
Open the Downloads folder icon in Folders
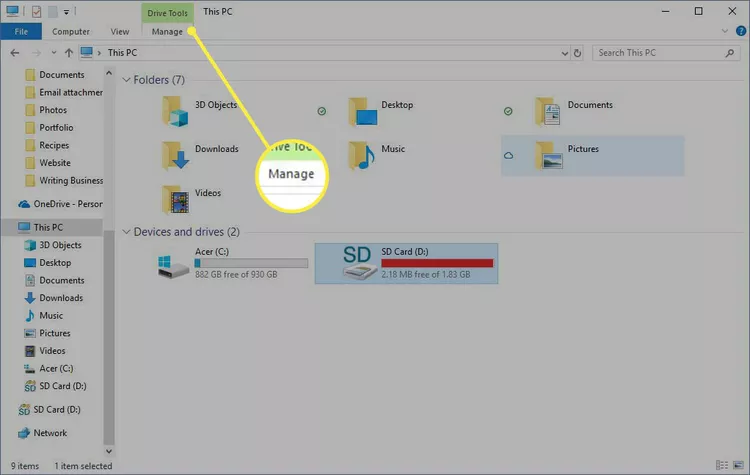point(175,156)
